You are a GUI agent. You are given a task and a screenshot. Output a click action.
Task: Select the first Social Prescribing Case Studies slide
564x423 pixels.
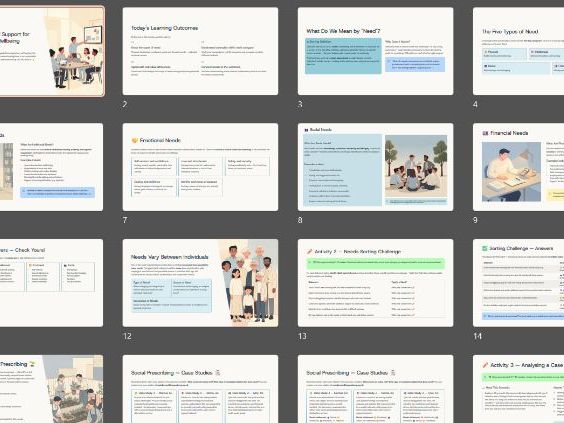[x=200, y=389]
